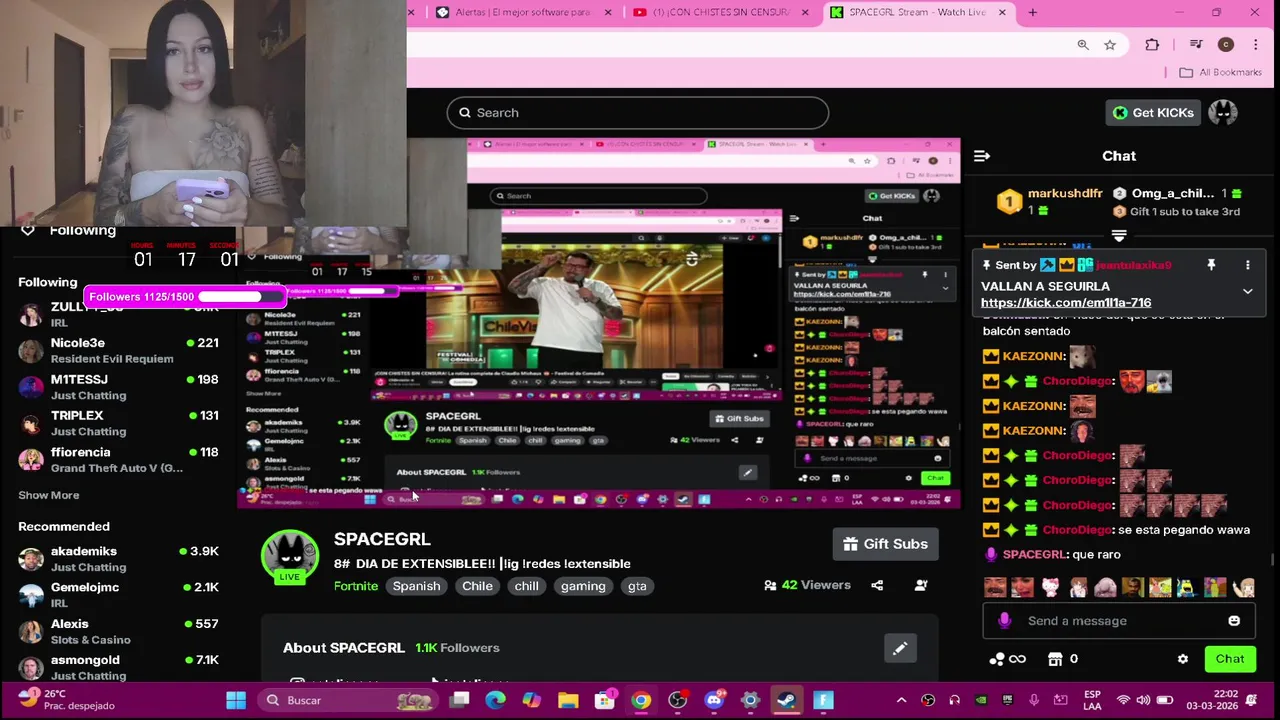Select the Chile tag
The image size is (1280, 720).
[x=477, y=586]
